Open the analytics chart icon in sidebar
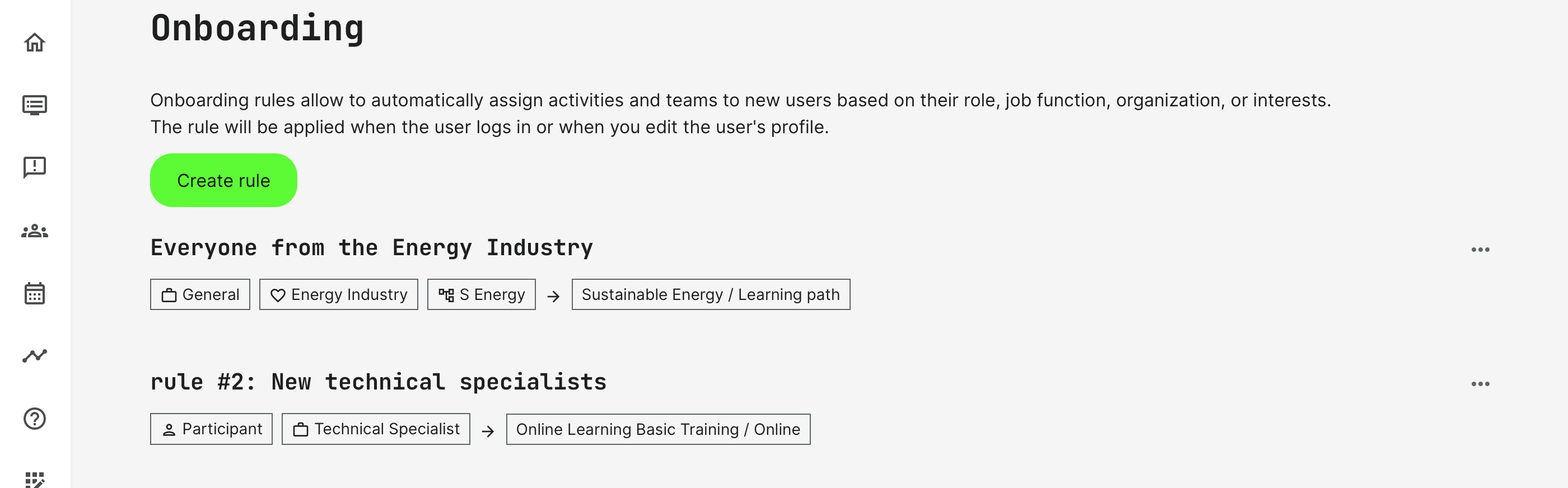 point(35,356)
